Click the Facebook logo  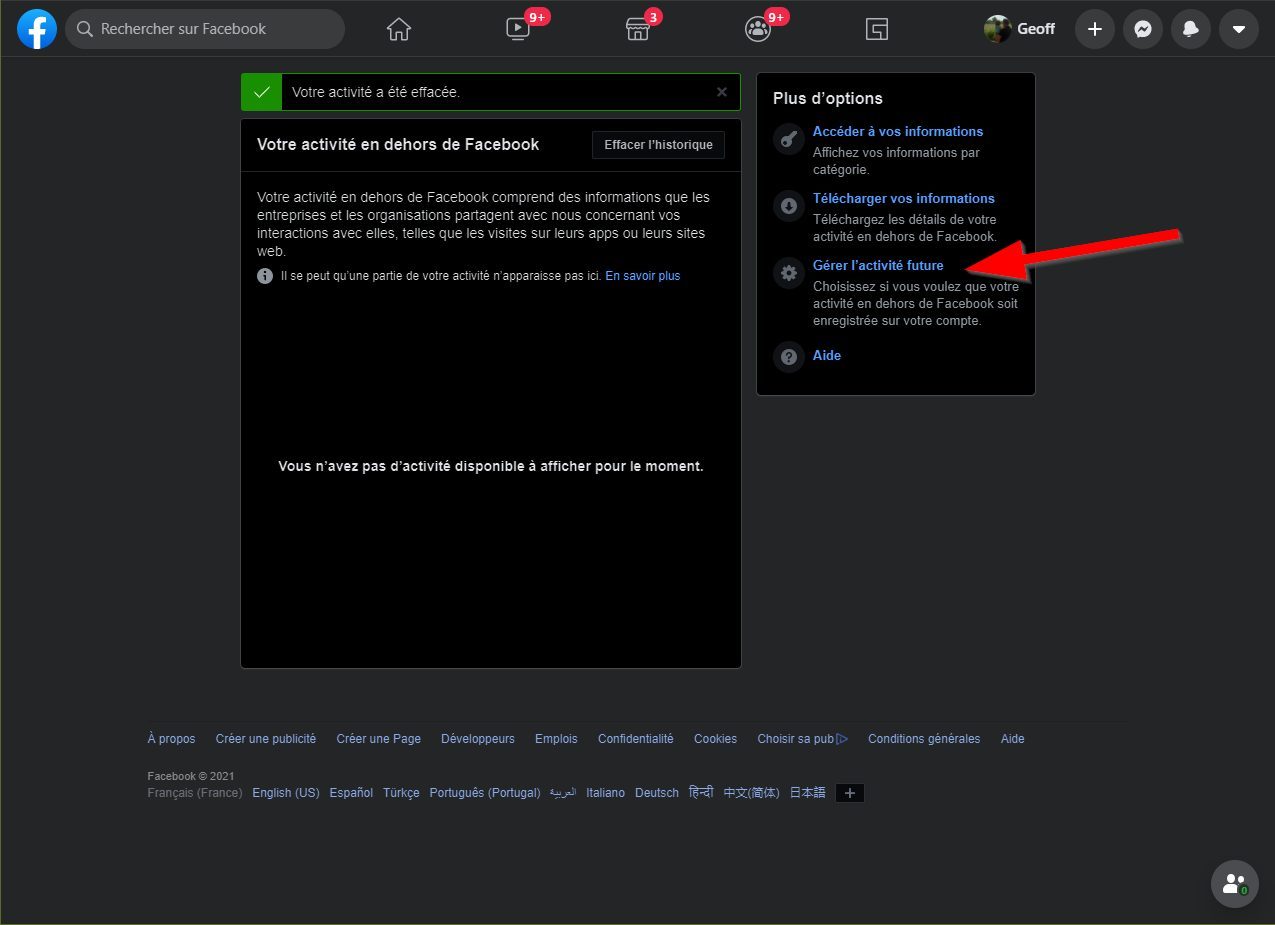pos(37,29)
